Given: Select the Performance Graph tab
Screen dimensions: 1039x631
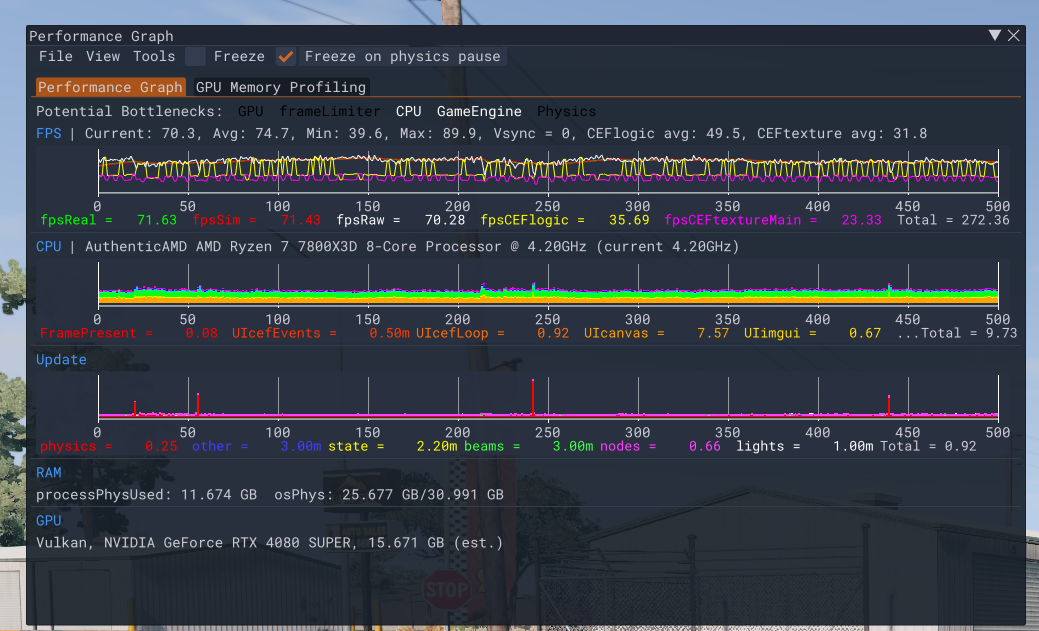Looking at the screenshot, I should [x=110, y=87].
